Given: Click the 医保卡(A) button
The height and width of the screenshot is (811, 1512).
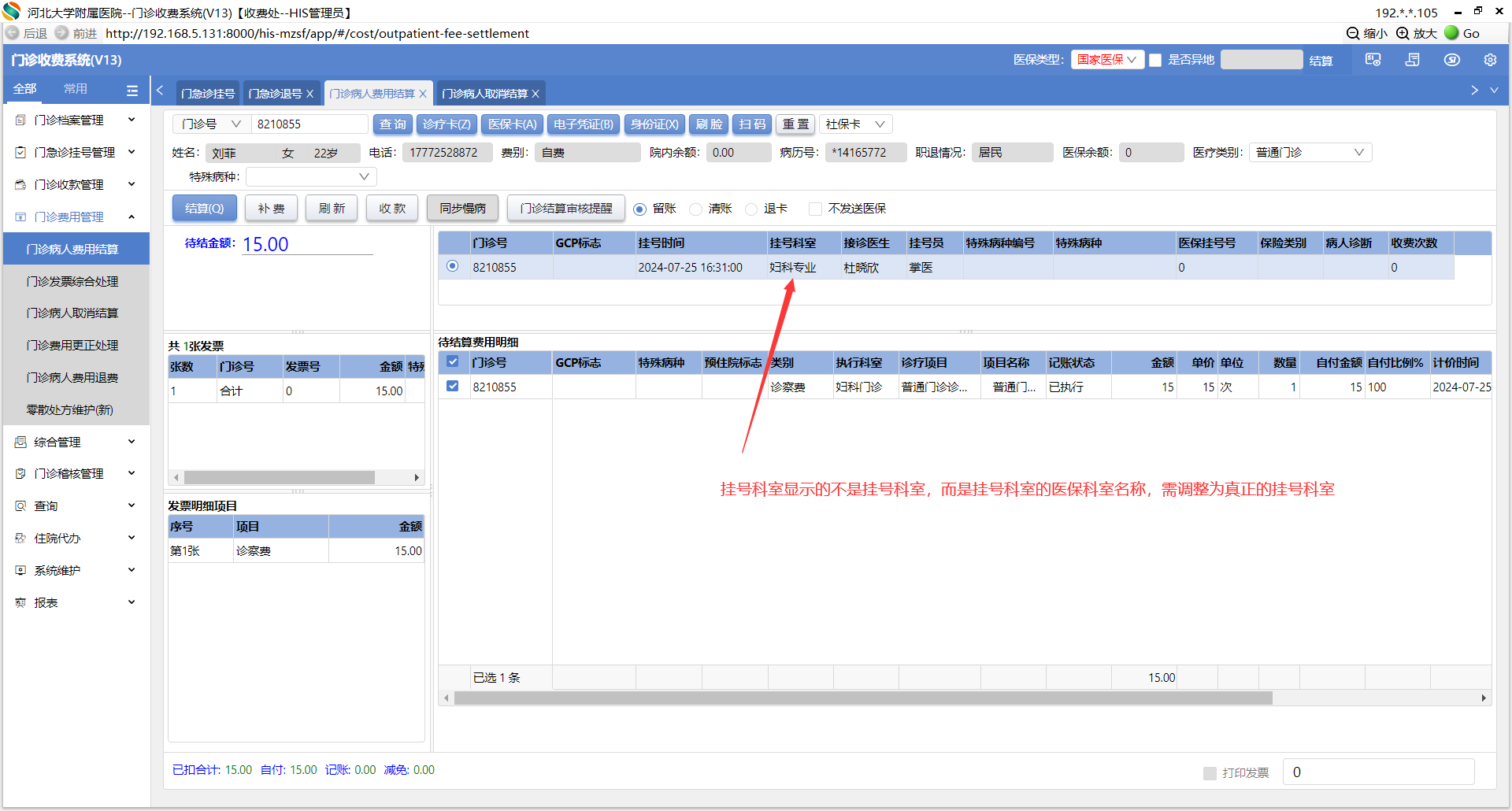Looking at the screenshot, I should point(512,124).
